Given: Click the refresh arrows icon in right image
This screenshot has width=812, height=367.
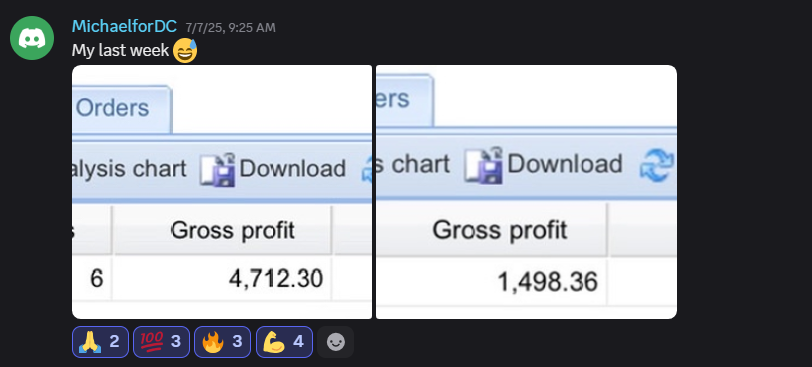Looking at the screenshot, I should pos(658,166).
